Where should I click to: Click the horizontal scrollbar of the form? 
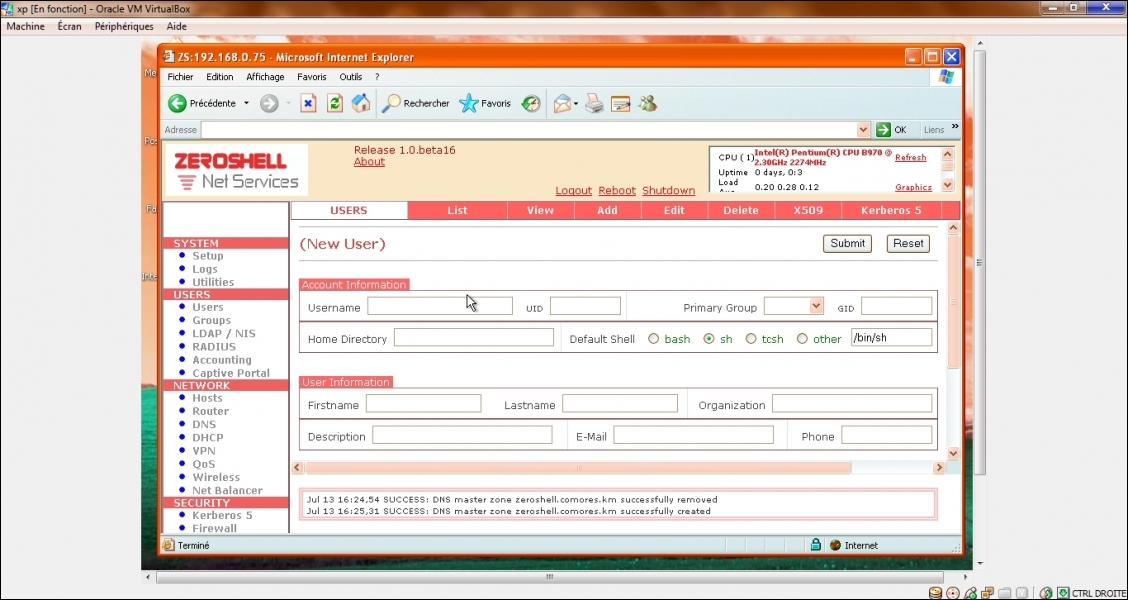578,468
